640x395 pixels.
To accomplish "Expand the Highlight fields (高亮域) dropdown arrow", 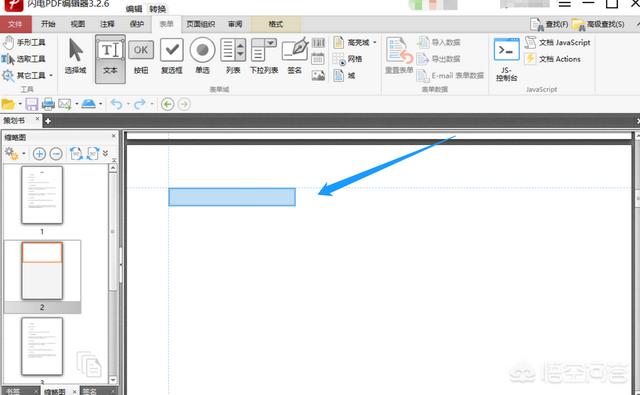I will point(374,42).
